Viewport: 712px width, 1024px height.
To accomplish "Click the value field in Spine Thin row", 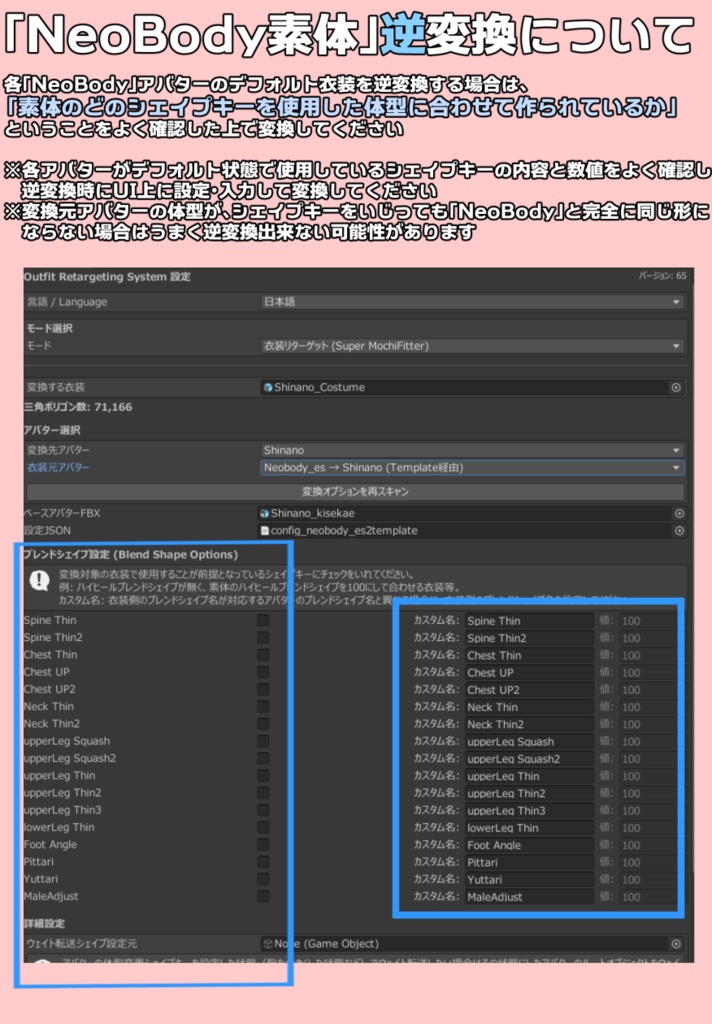I will pyautogui.click(x=647, y=621).
